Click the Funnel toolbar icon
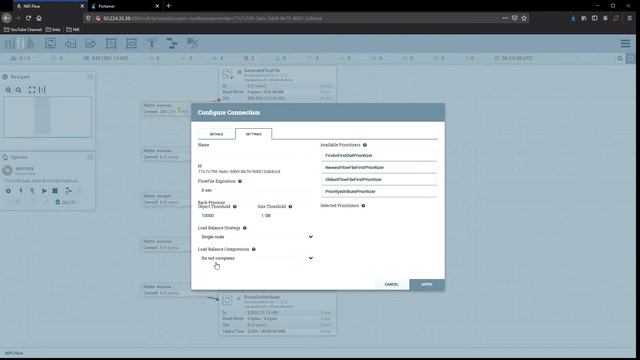Image resolution: width=640 pixels, height=360 pixels. [152, 43]
